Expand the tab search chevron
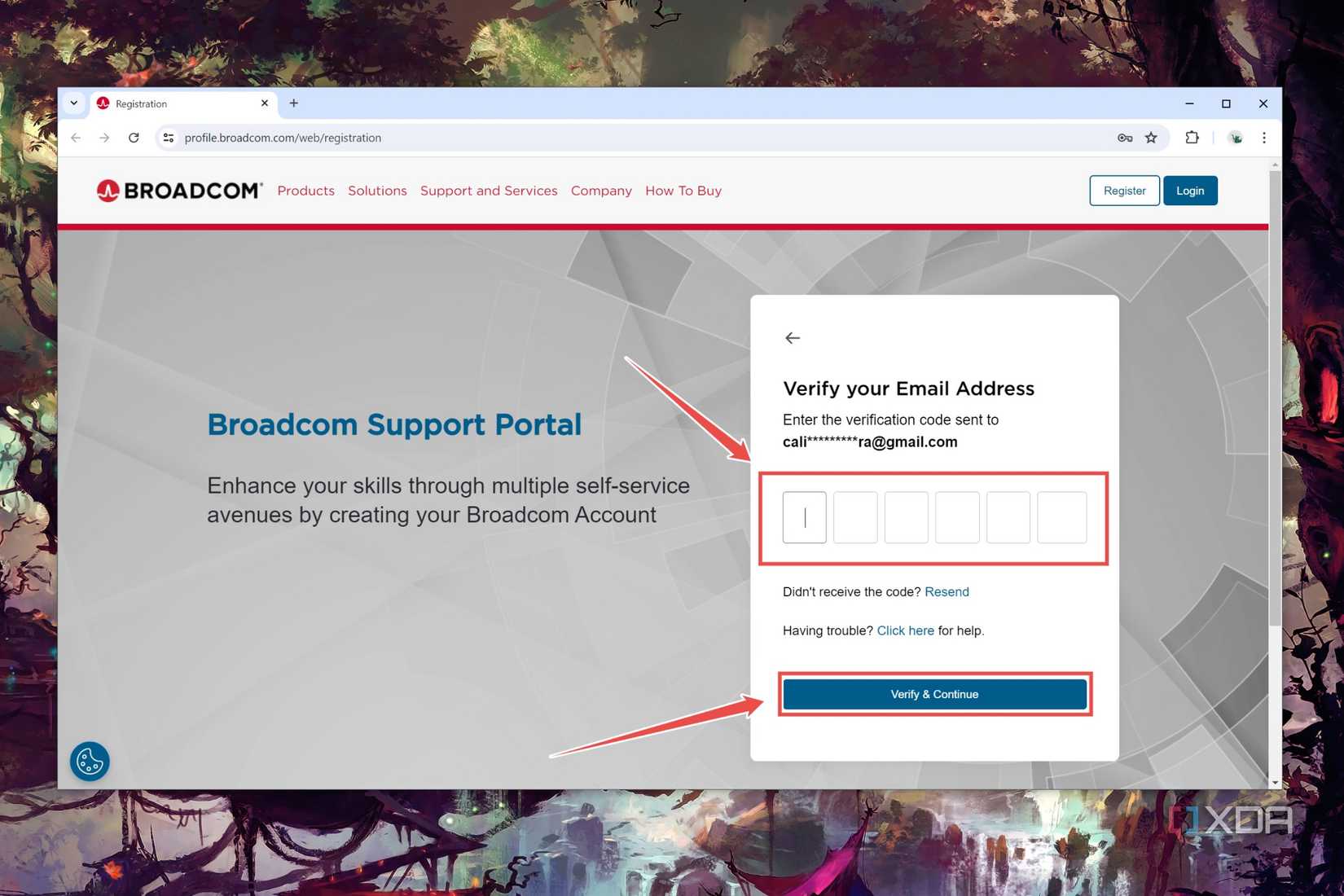 74,103
